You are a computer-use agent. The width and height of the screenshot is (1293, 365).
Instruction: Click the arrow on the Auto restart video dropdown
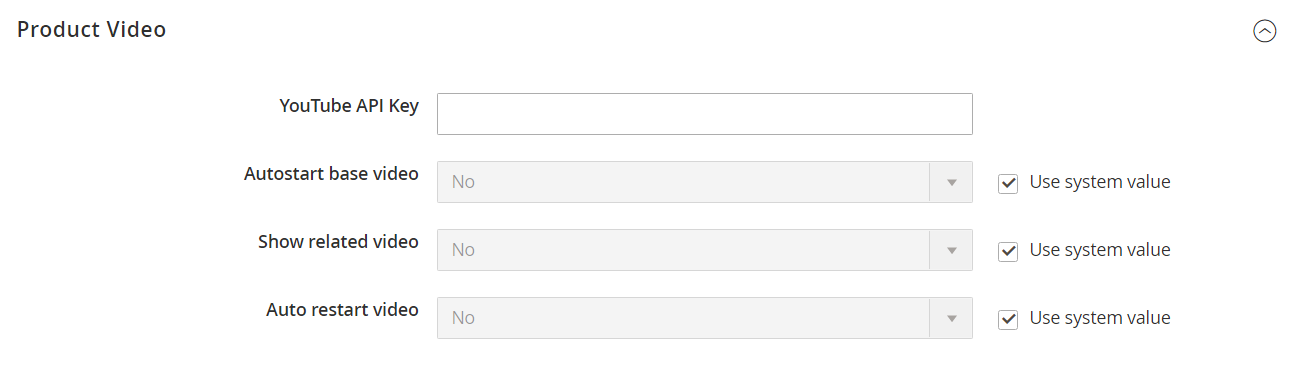[952, 318]
